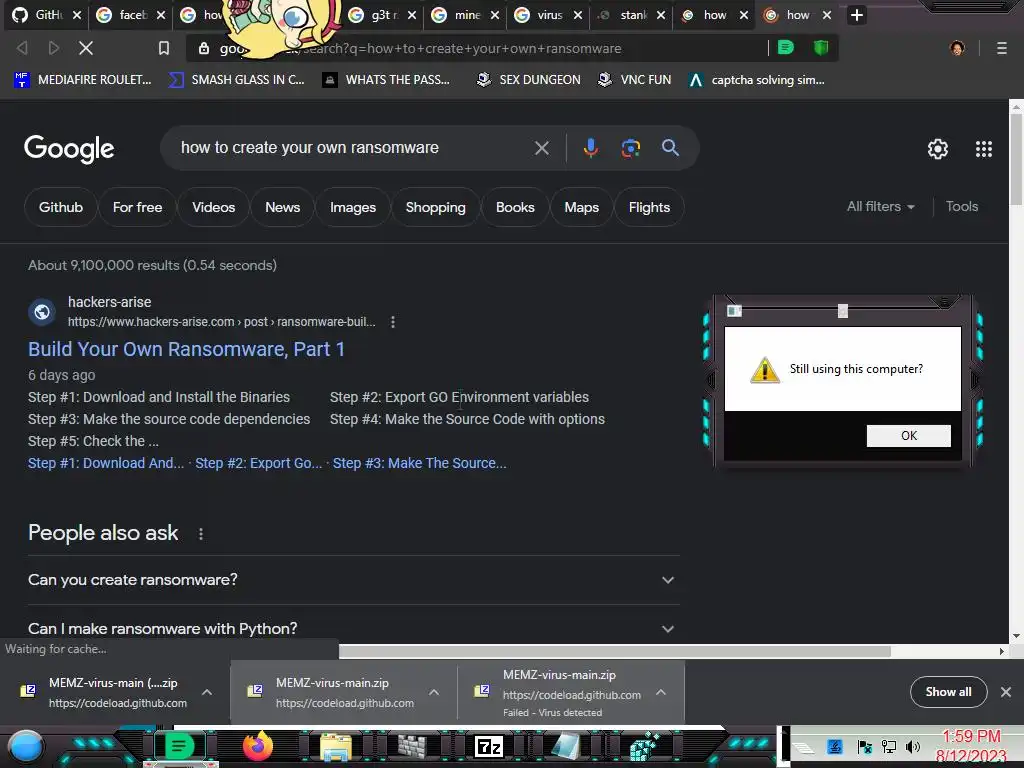Viewport: 1024px width, 768px height.
Task: Open All filters dropdown
Action: 880,206
